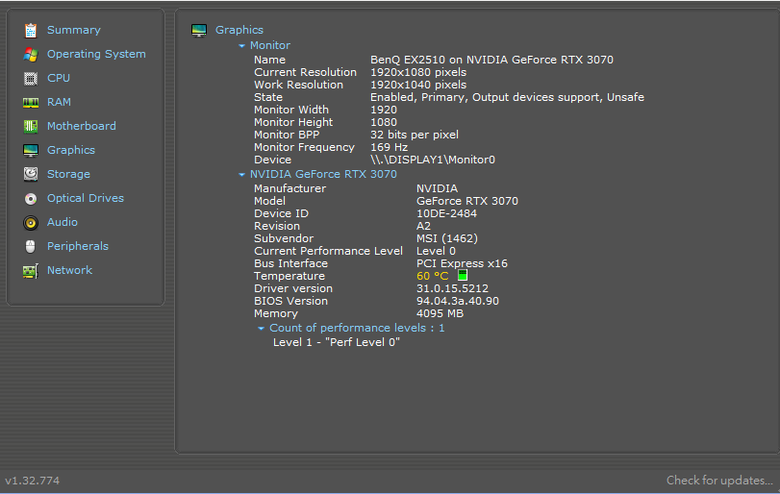
Task: Click the Audio speaker icon
Action: coord(30,222)
